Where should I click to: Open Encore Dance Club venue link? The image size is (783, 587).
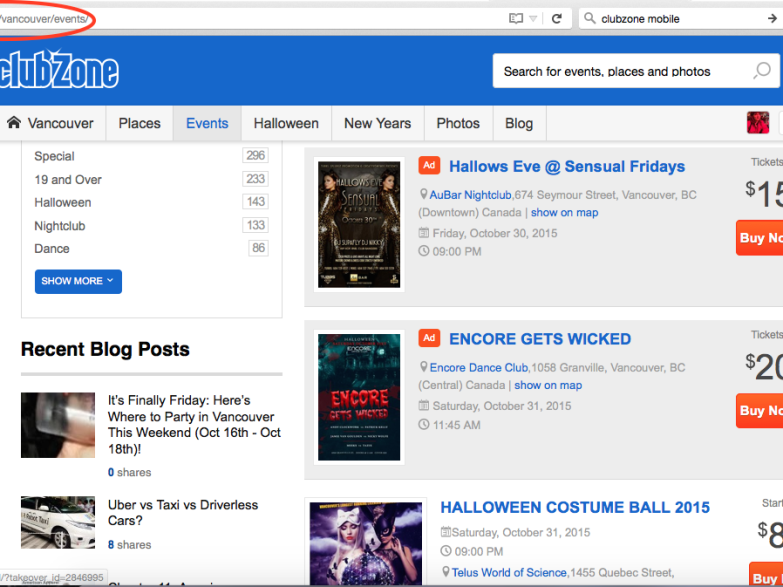click(479, 368)
